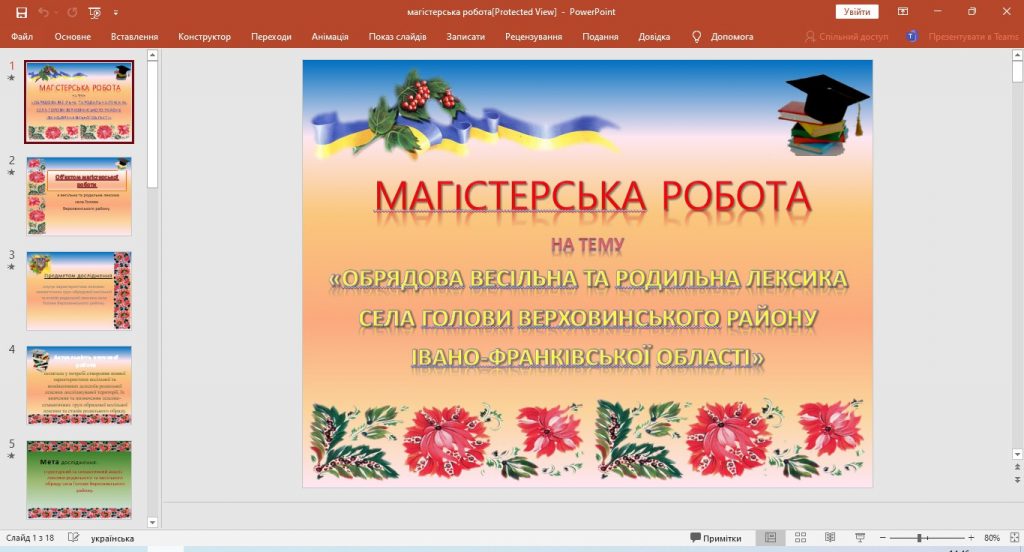
Task: Select slide 5 green thumbnail
Action: pyautogui.click(x=79, y=479)
